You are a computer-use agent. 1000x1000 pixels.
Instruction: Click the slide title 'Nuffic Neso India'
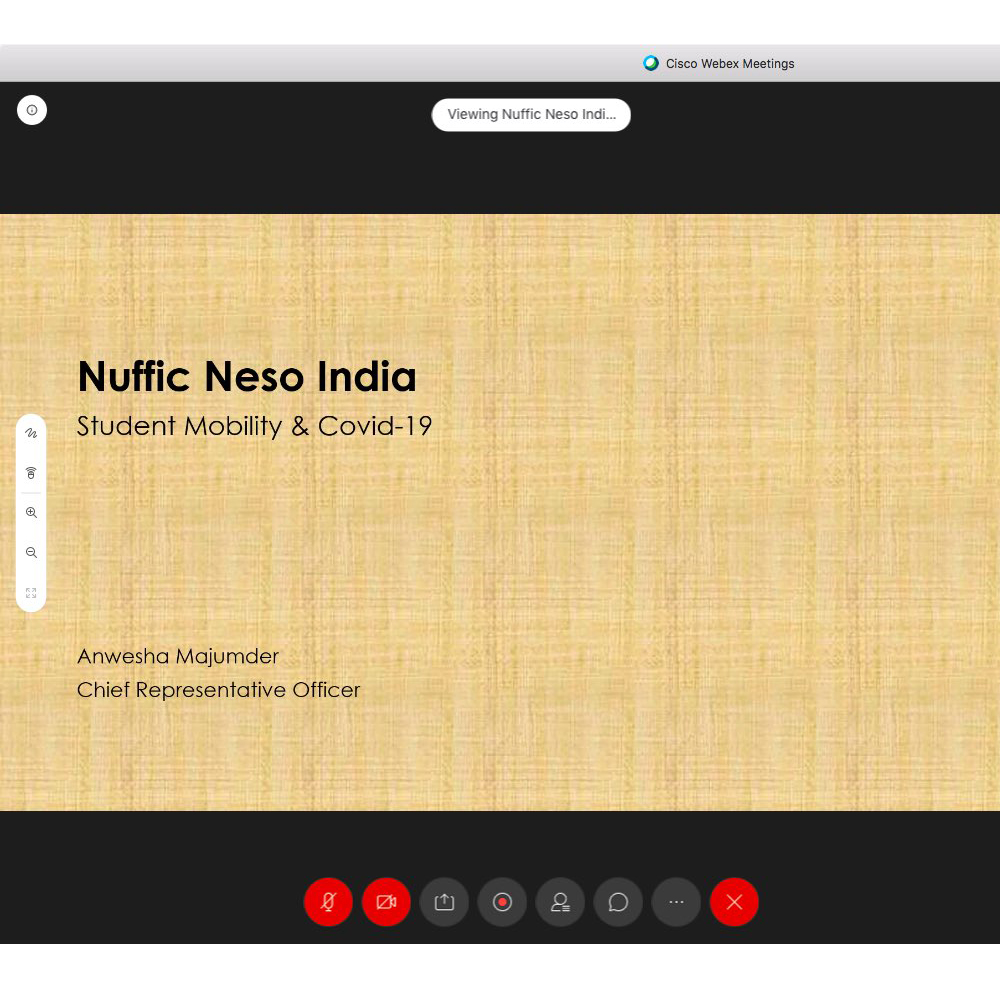point(247,376)
